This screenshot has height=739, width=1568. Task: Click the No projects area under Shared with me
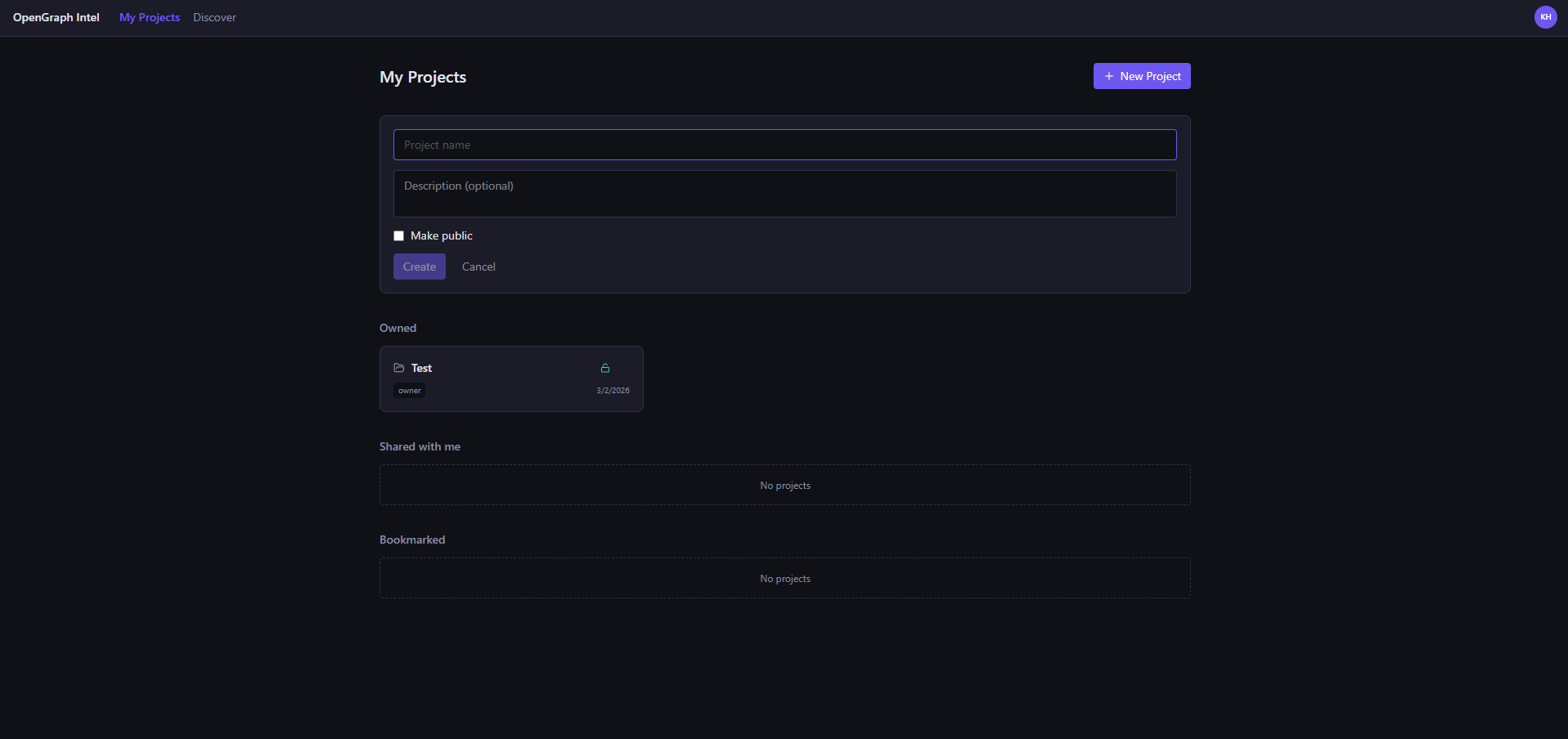[x=784, y=485]
